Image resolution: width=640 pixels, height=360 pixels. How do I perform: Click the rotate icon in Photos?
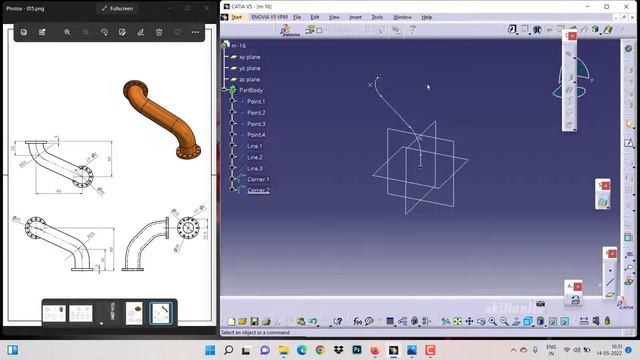[104, 32]
